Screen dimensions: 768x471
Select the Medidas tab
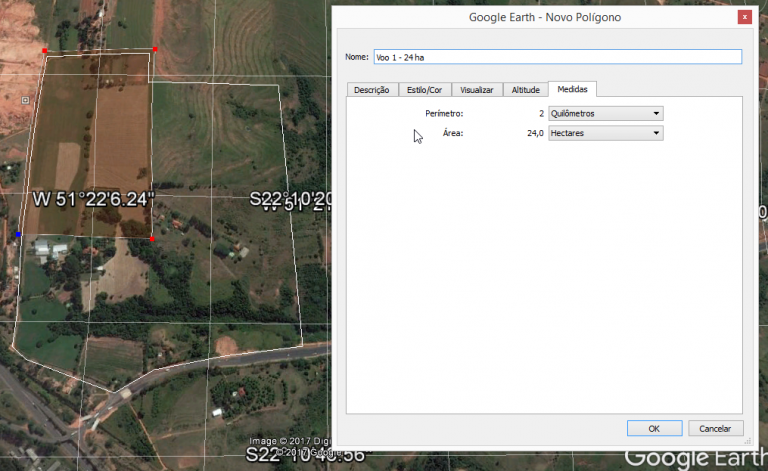pos(572,89)
